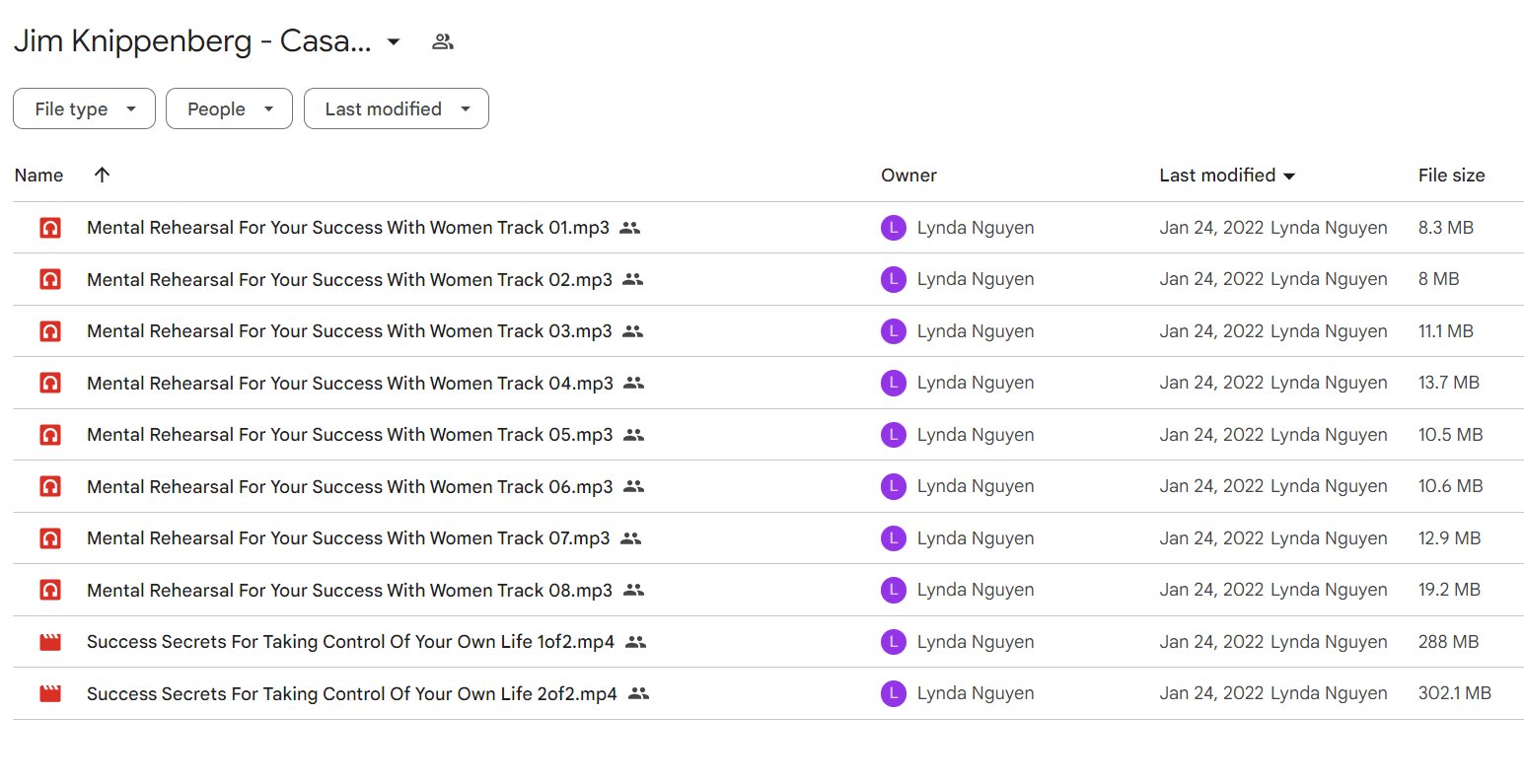The image size is (1524, 784).
Task: Select file Mental Rehearsal Track 06.mp3
Action: pyautogui.click(x=350, y=486)
